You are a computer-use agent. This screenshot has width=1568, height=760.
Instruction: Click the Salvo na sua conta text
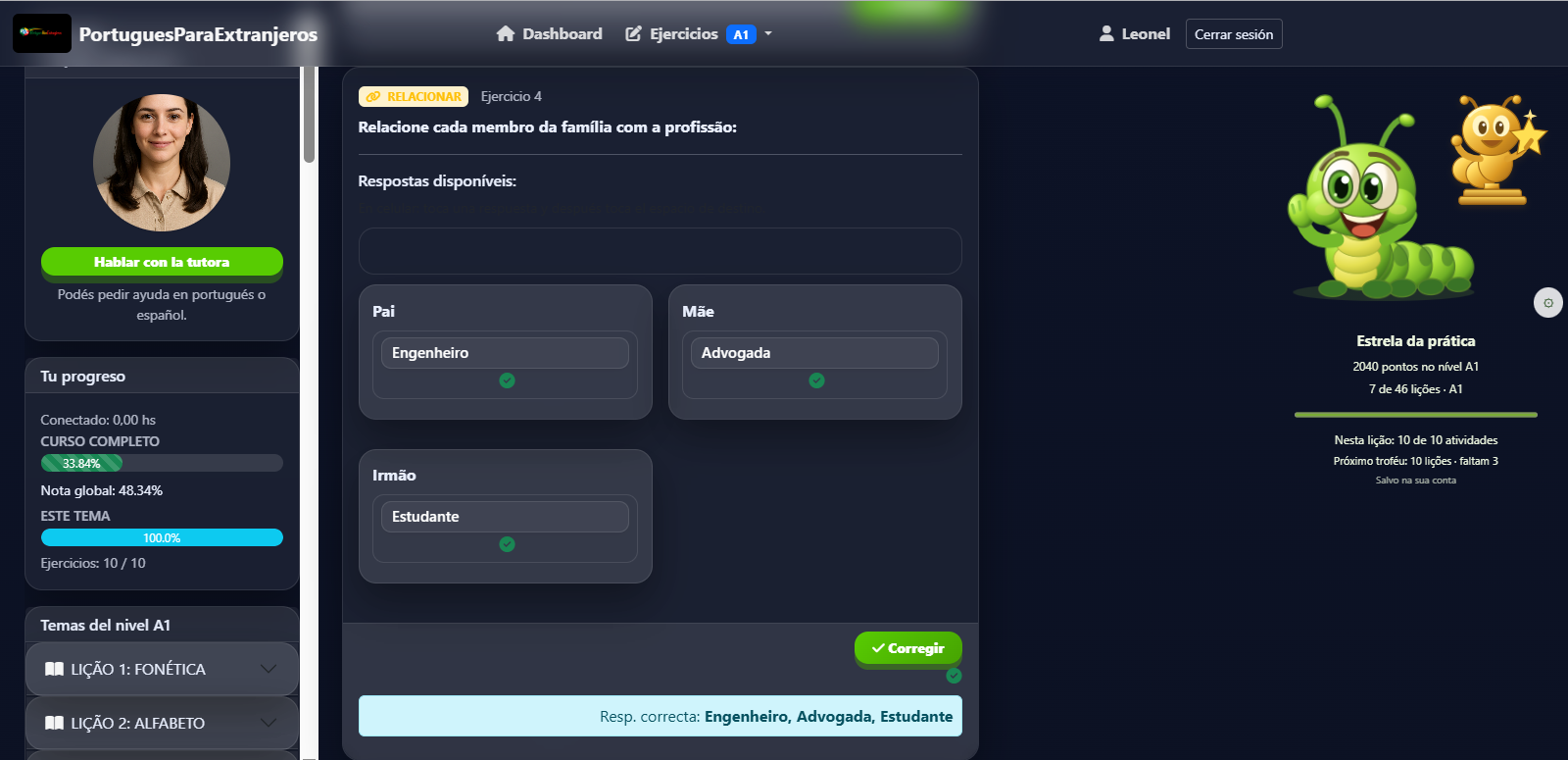pos(1416,481)
